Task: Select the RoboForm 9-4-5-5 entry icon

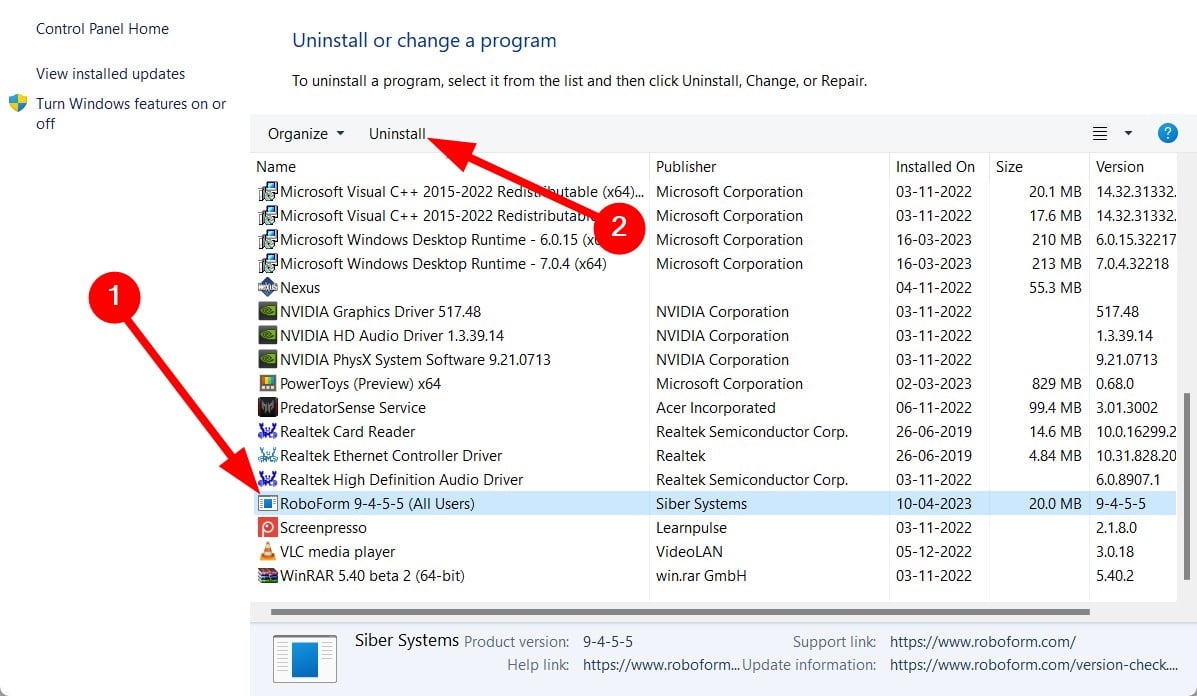Action: click(x=267, y=503)
